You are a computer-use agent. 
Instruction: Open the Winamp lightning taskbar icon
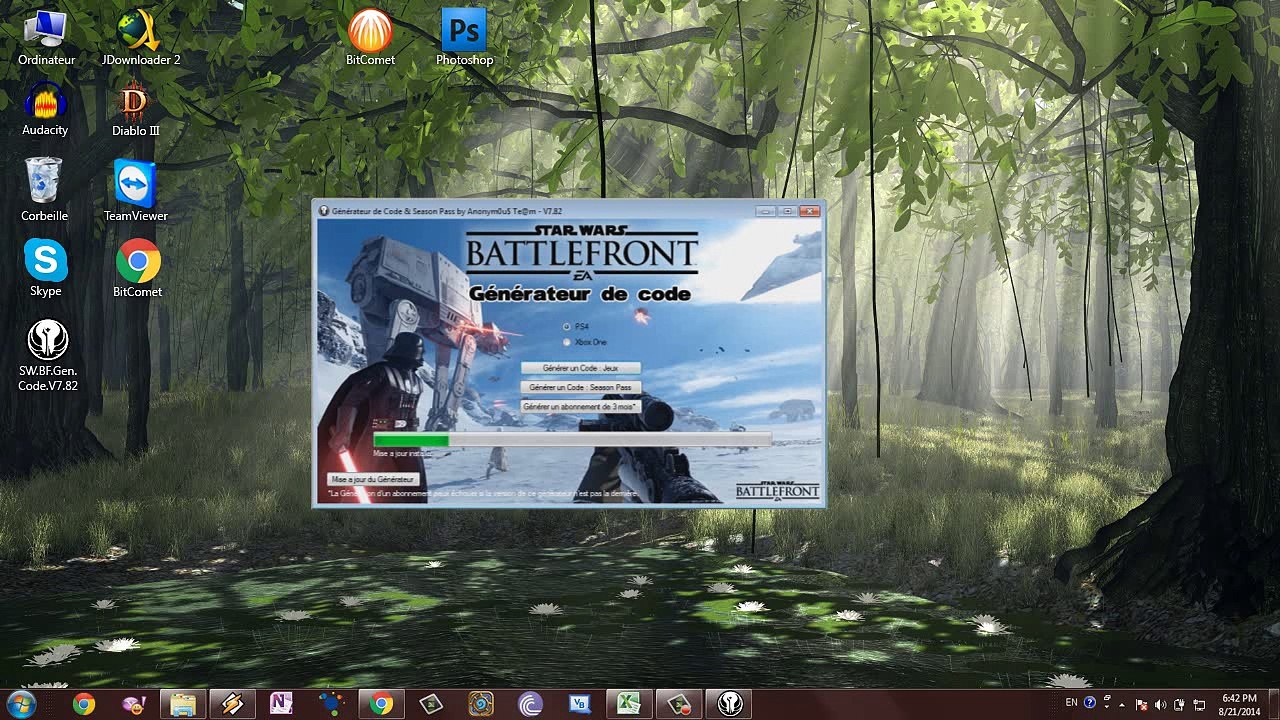click(x=232, y=704)
